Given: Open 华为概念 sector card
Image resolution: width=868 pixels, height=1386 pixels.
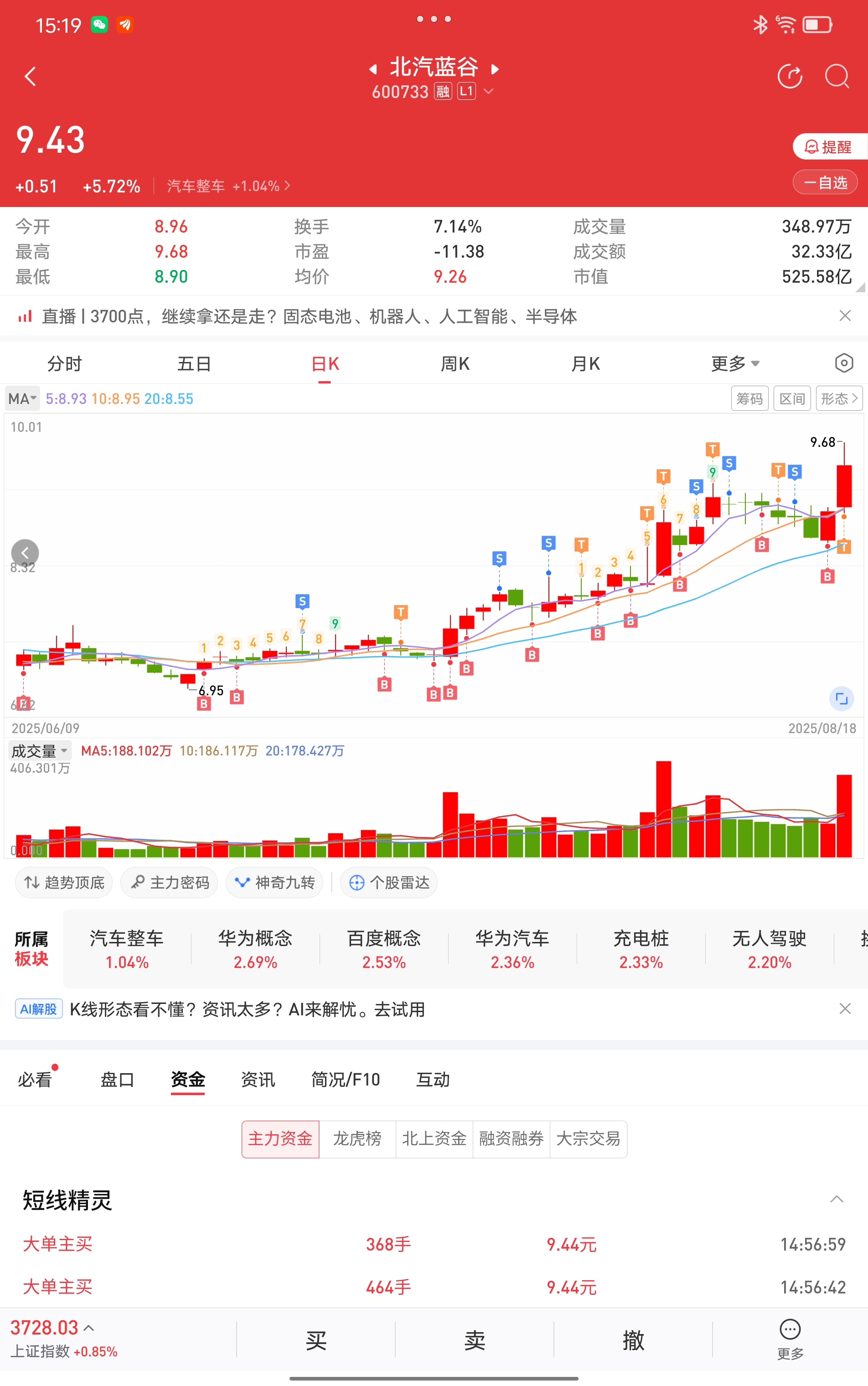Looking at the screenshot, I should pos(255,949).
